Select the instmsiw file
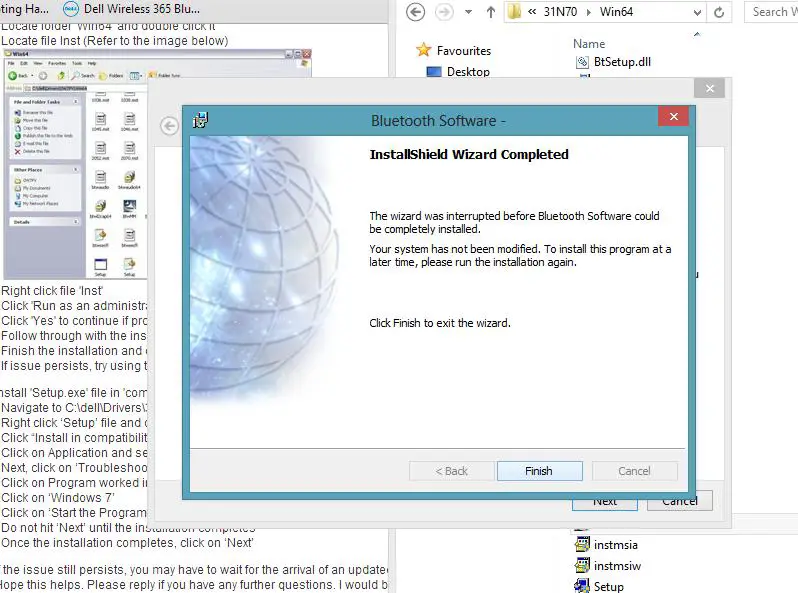 point(617,566)
